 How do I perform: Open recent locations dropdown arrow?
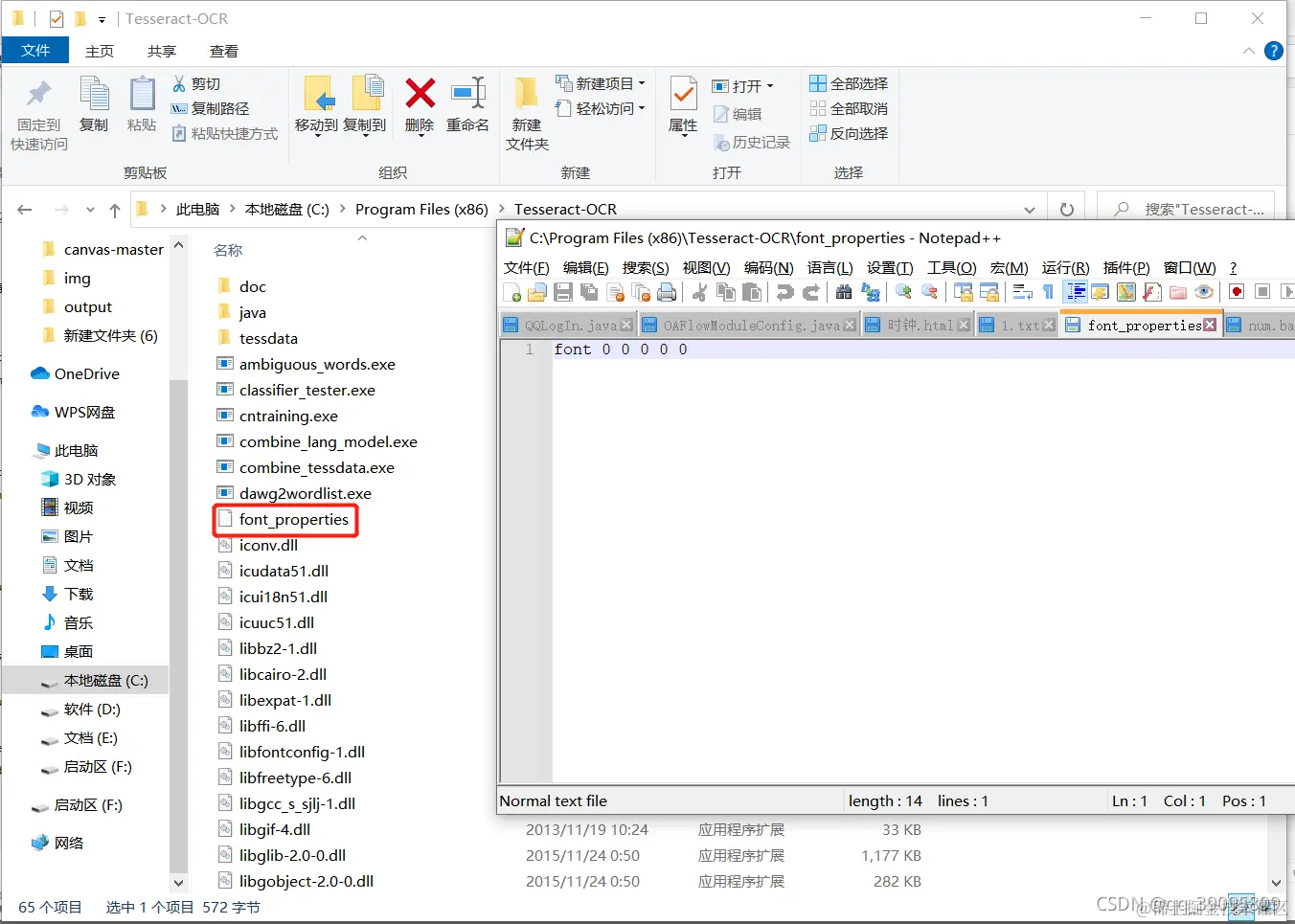pyautogui.click(x=90, y=210)
